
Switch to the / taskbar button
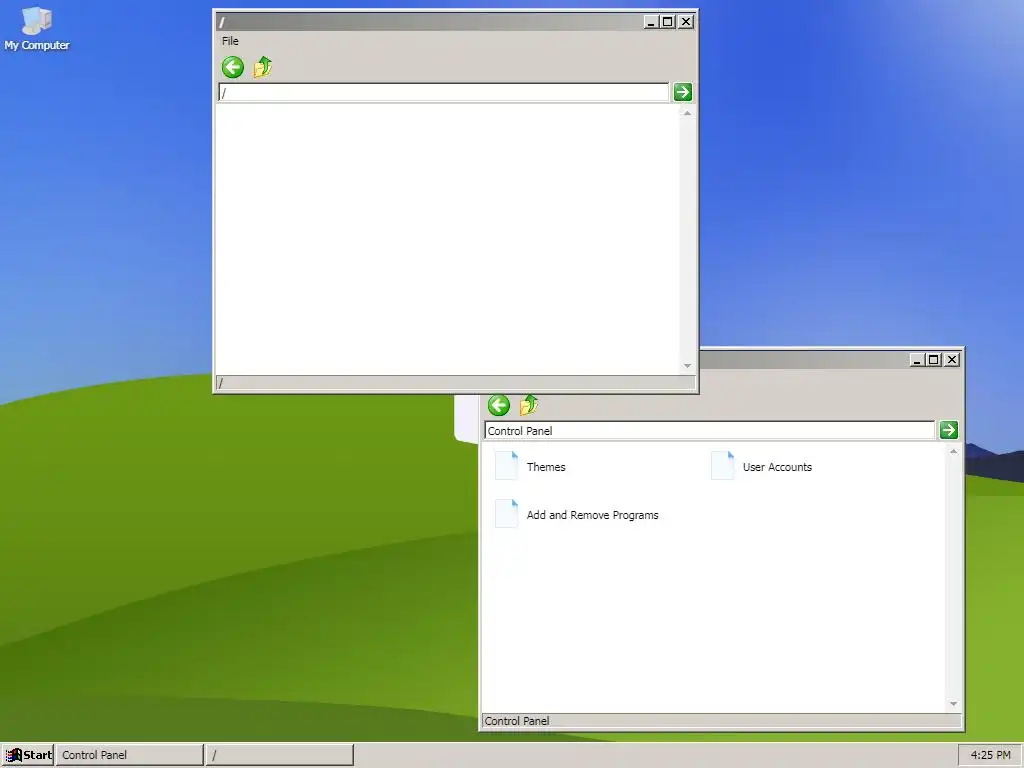click(280, 755)
